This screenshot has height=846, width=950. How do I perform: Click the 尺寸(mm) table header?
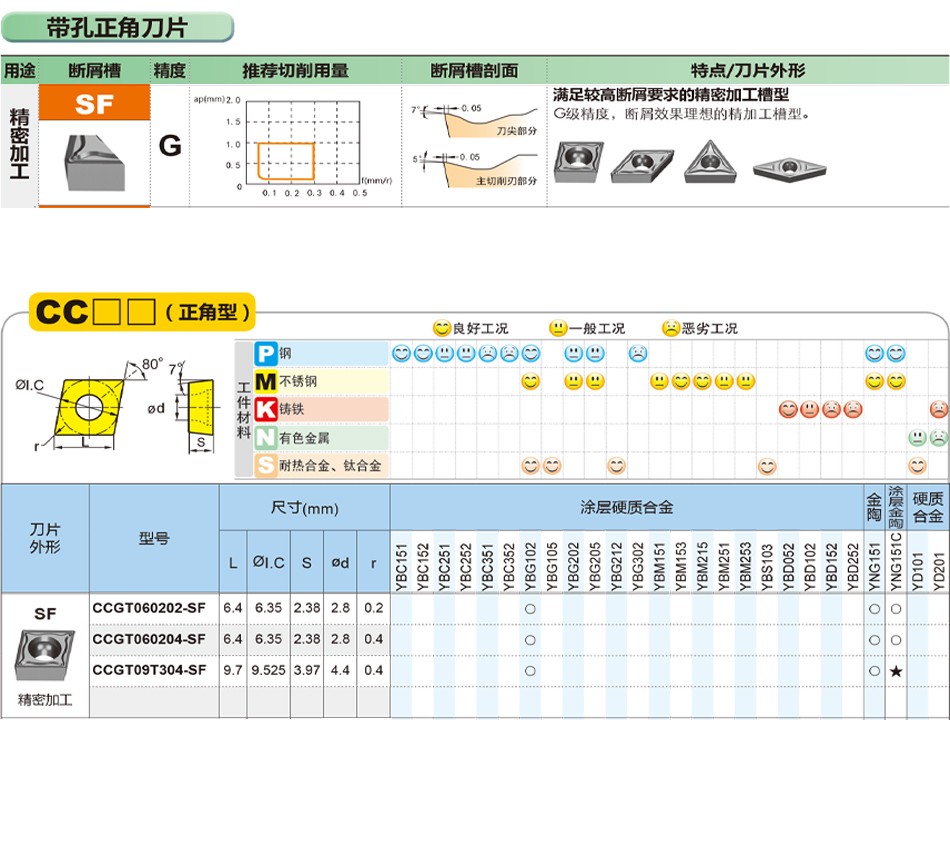[305, 508]
